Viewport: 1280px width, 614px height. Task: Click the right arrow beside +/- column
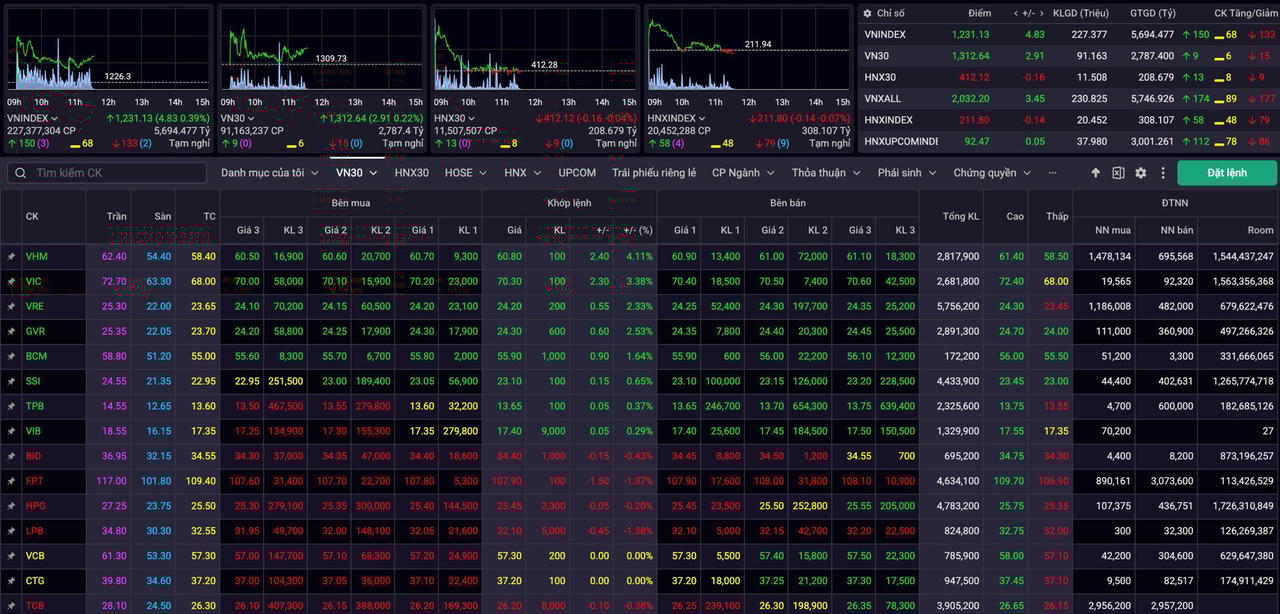(x=1043, y=13)
